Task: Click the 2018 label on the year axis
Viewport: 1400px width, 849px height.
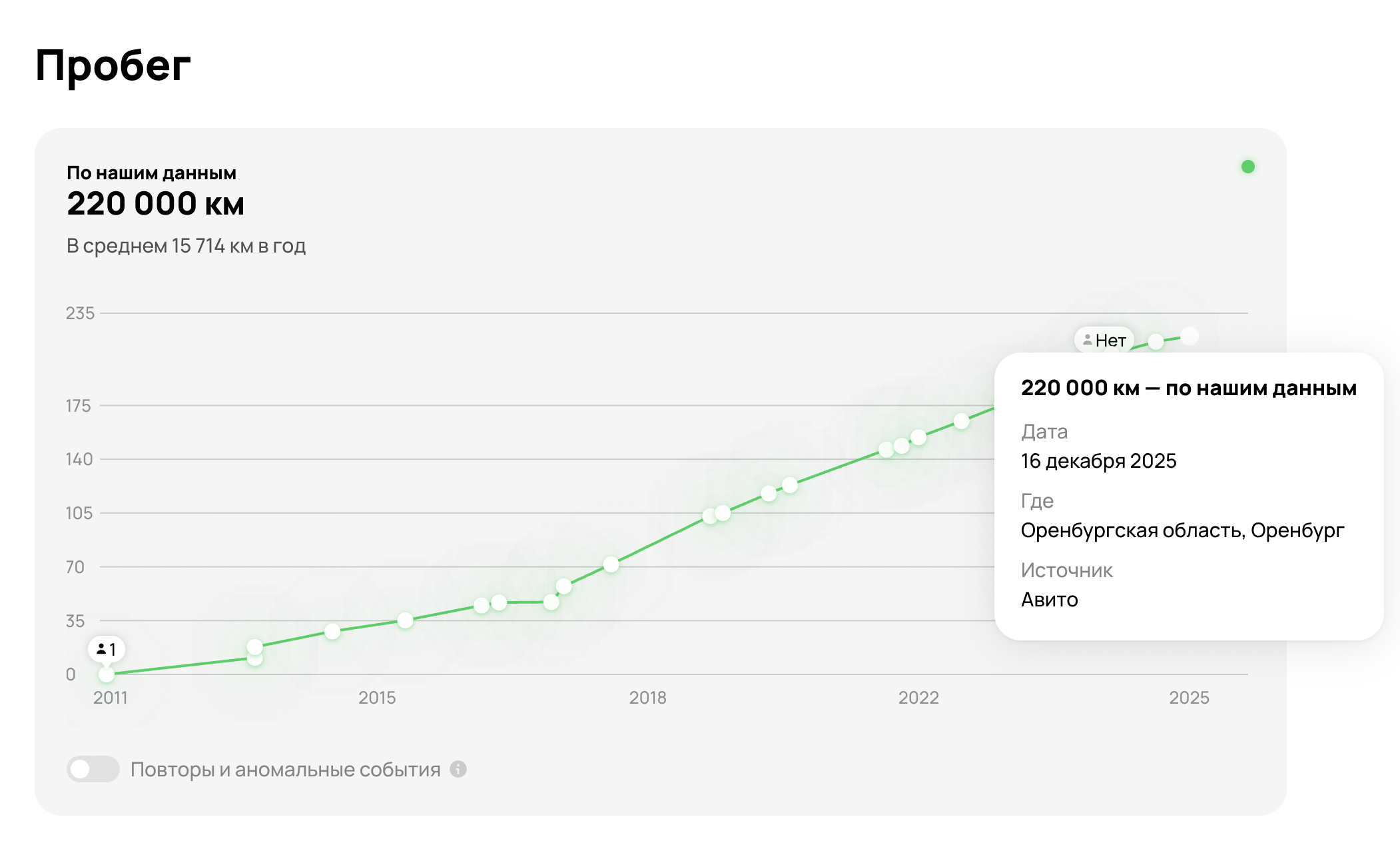Action: [x=647, y=698]
